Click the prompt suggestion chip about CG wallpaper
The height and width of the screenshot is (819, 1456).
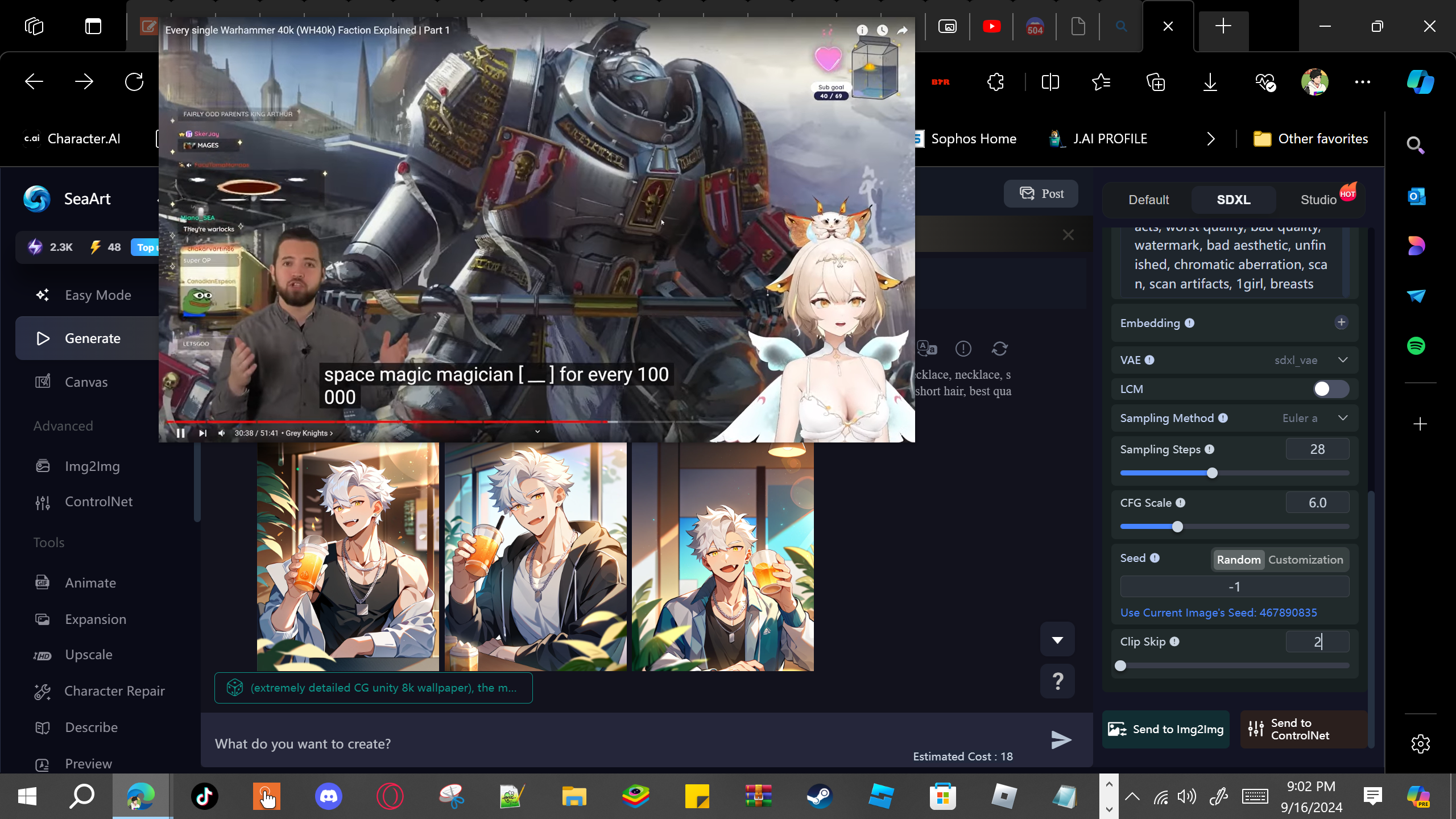pyautogui.click(x=373, y=688)
